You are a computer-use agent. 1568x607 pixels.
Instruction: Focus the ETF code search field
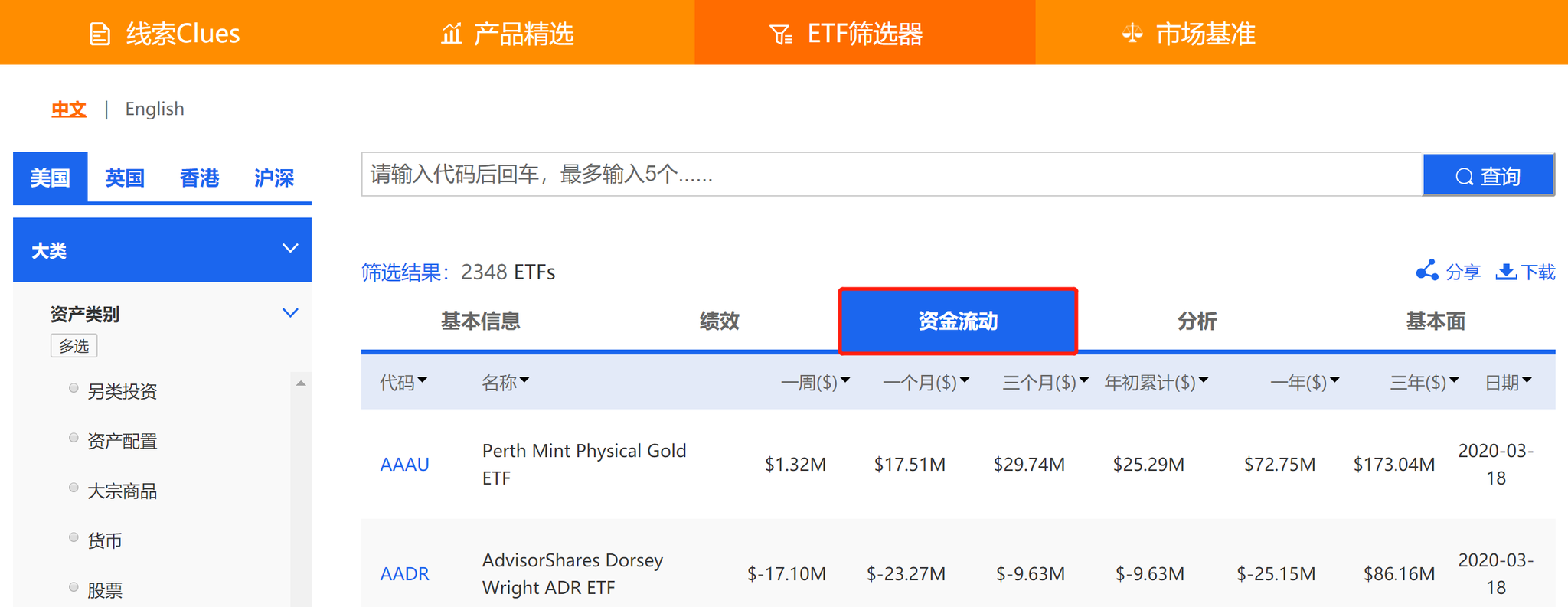coord(892,175)
